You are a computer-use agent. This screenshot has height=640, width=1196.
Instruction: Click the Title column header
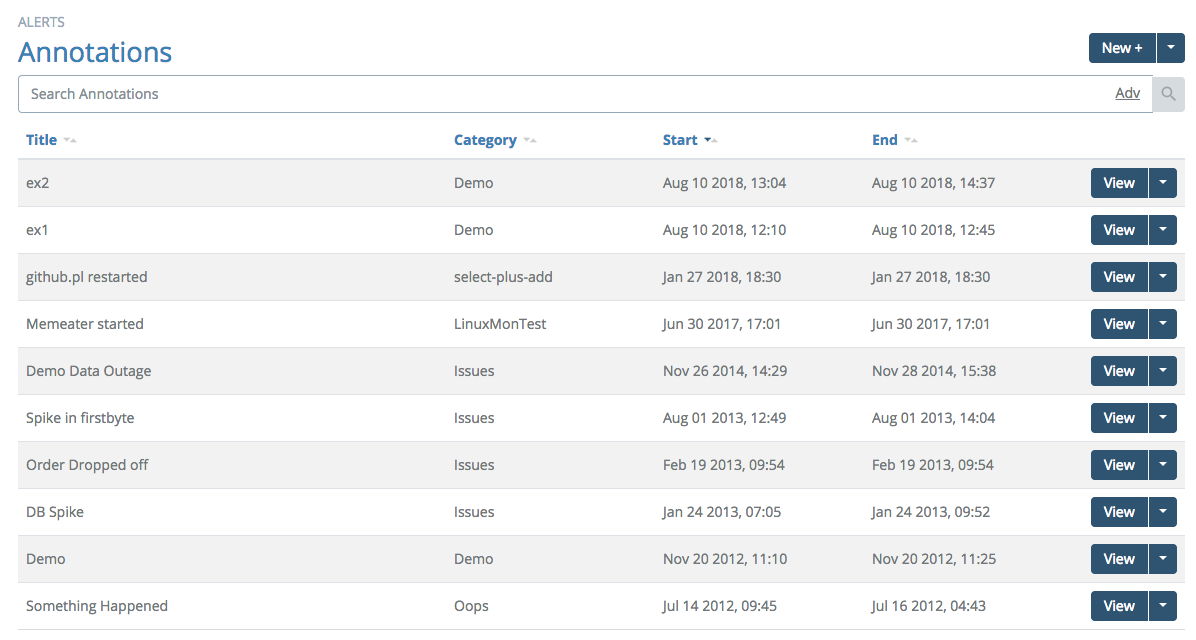[x=41, y=140]
